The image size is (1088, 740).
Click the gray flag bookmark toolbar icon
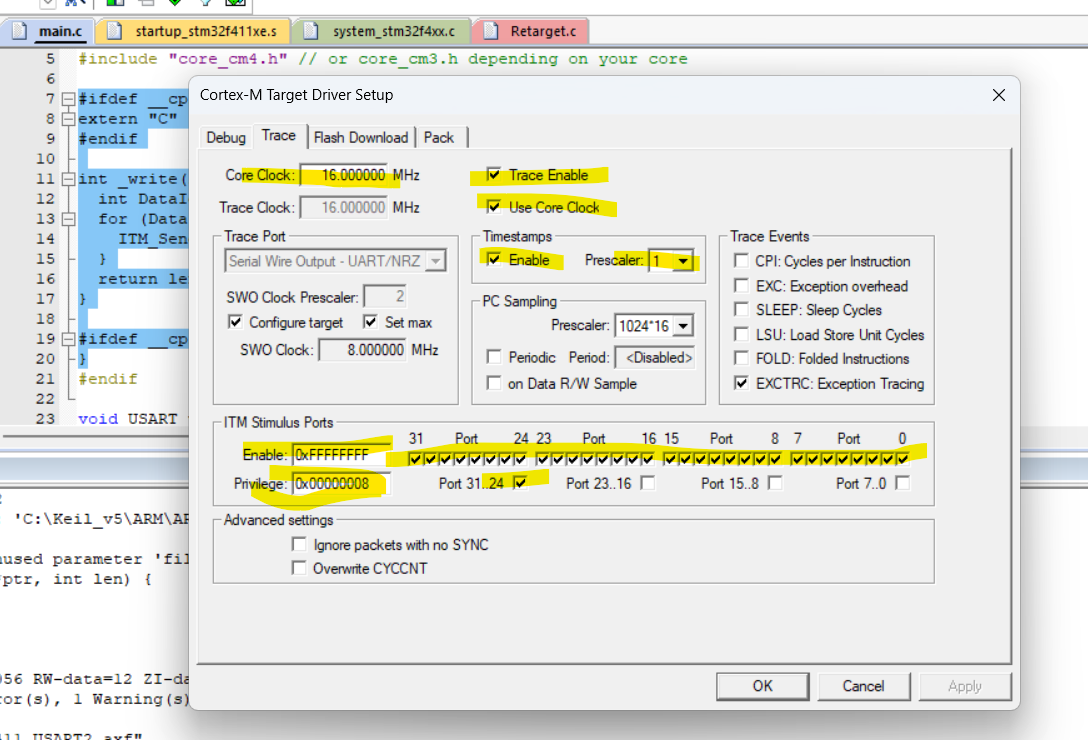[x=147, y=4]
